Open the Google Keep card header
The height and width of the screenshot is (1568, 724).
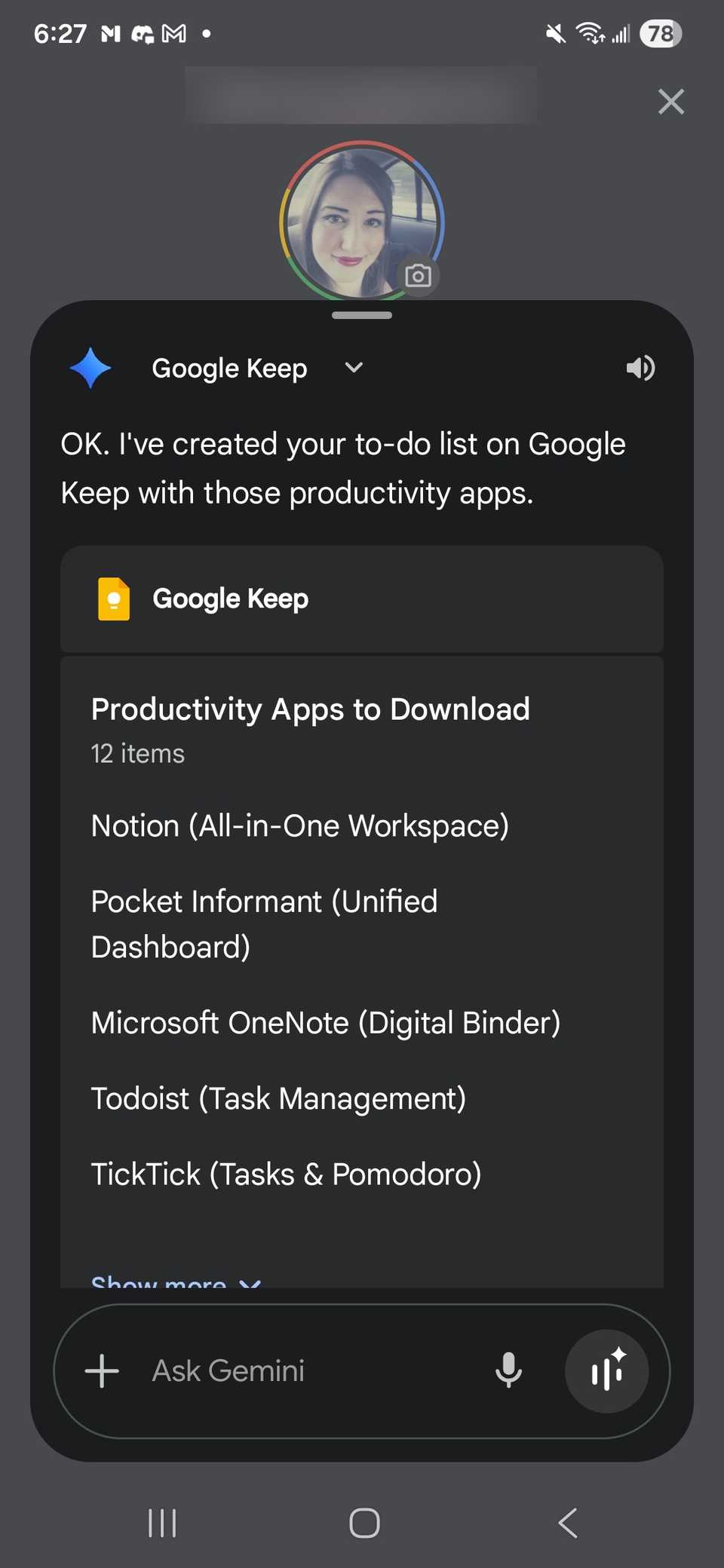coord(362,599)
